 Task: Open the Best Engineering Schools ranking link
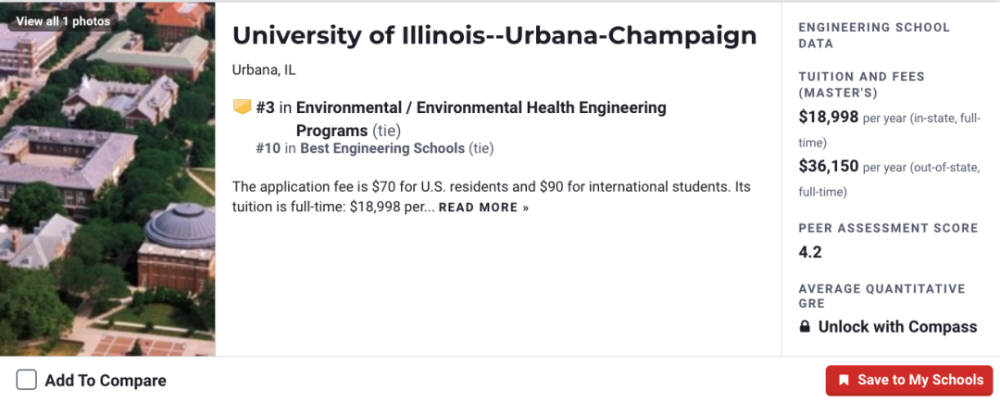tap(382, 148)
